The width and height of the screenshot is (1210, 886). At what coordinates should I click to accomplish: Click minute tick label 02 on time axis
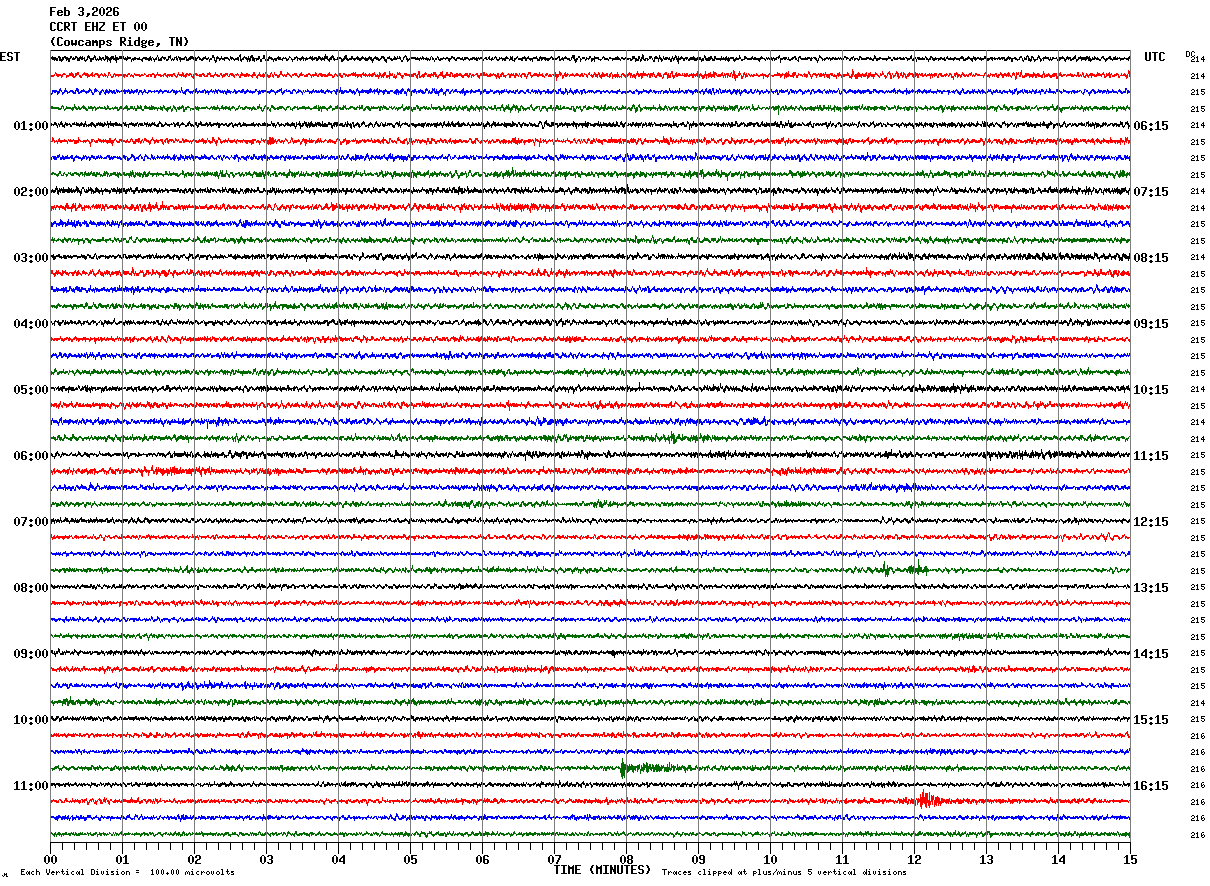pyautogui.click(x=194, y=859)
